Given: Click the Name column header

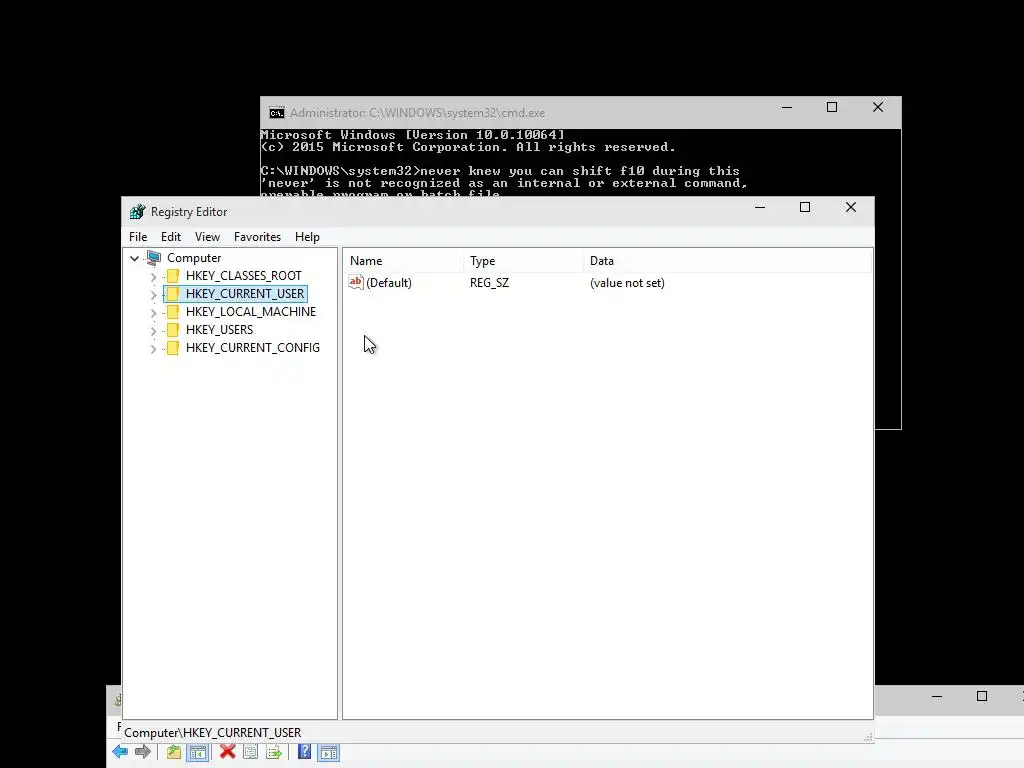Looking at the screenshot, I should pos(403,261).
